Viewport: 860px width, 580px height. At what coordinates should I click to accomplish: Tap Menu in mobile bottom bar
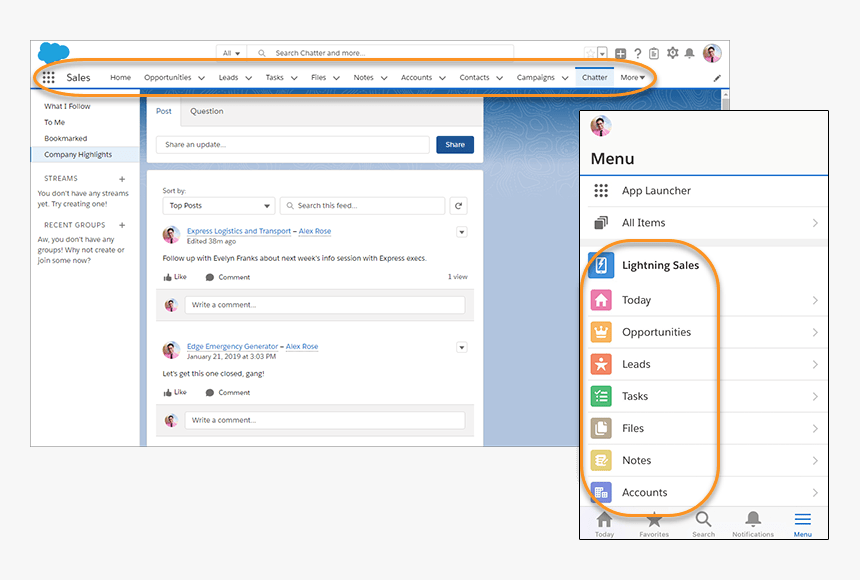click(x=802, y=524)
